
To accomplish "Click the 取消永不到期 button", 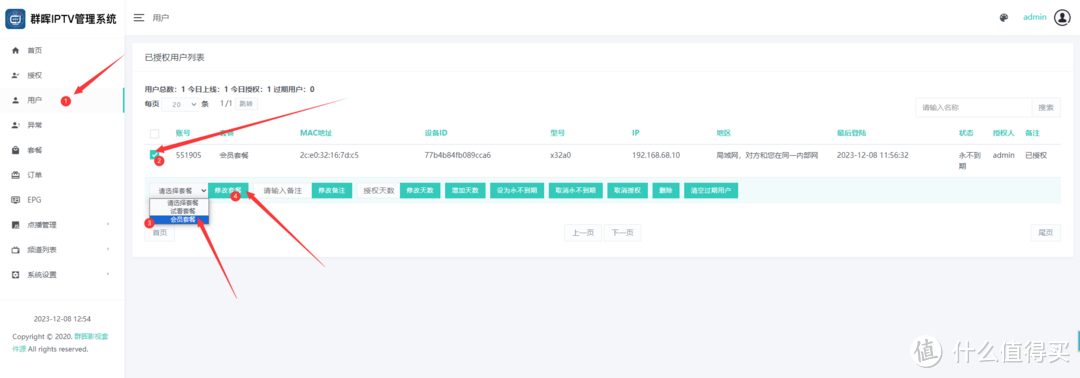I will 576,191.
